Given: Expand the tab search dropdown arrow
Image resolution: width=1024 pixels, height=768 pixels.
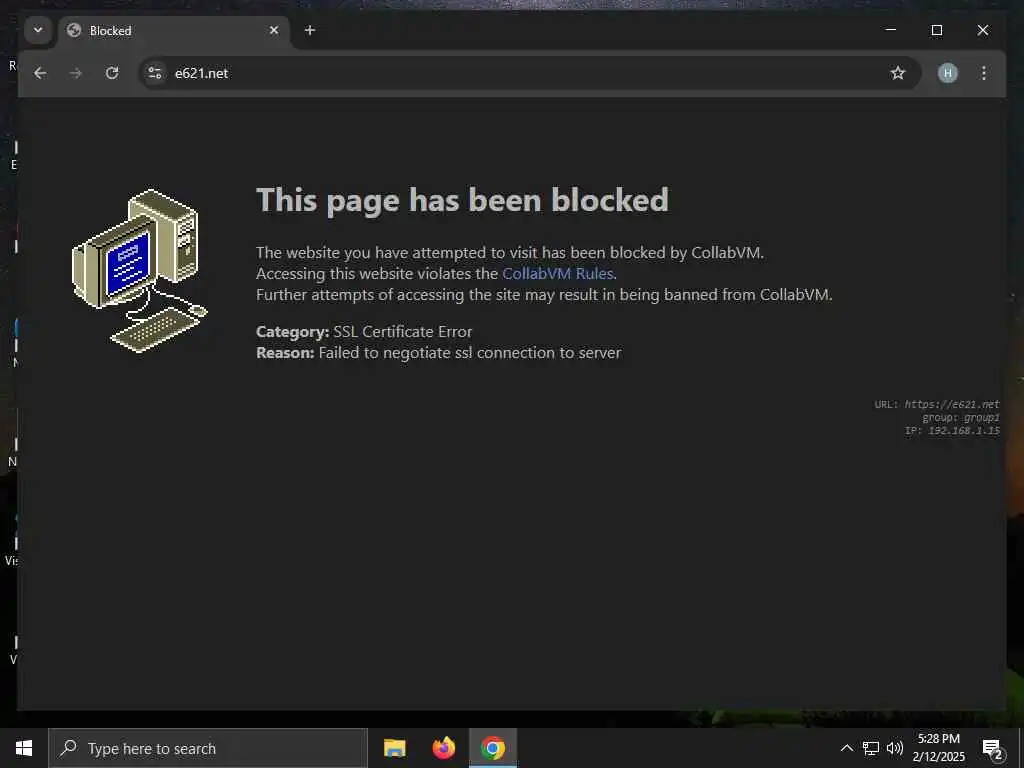Looking at the screenshot, I should [38, 30].
